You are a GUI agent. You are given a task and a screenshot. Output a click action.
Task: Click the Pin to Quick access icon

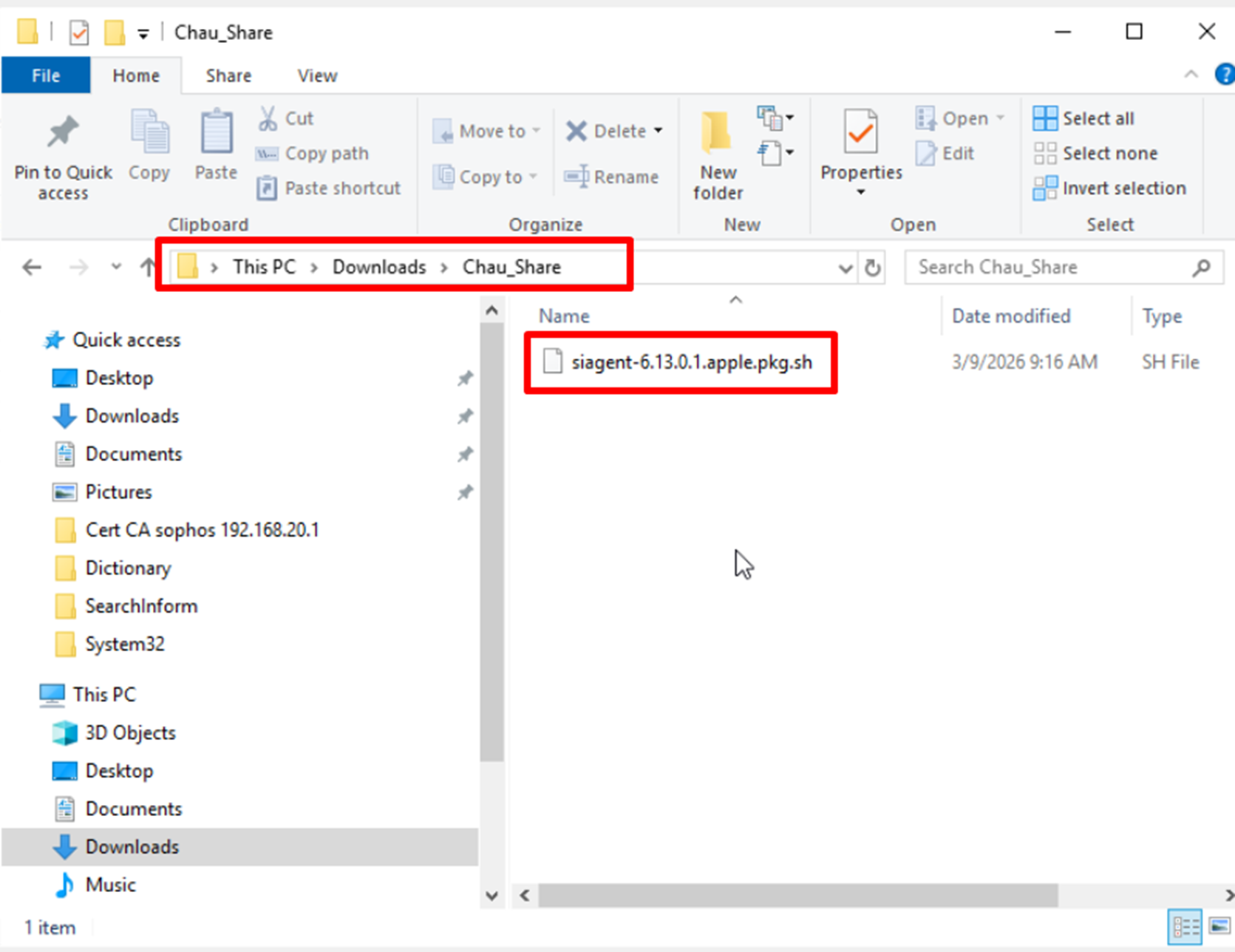tap(63, 132)
